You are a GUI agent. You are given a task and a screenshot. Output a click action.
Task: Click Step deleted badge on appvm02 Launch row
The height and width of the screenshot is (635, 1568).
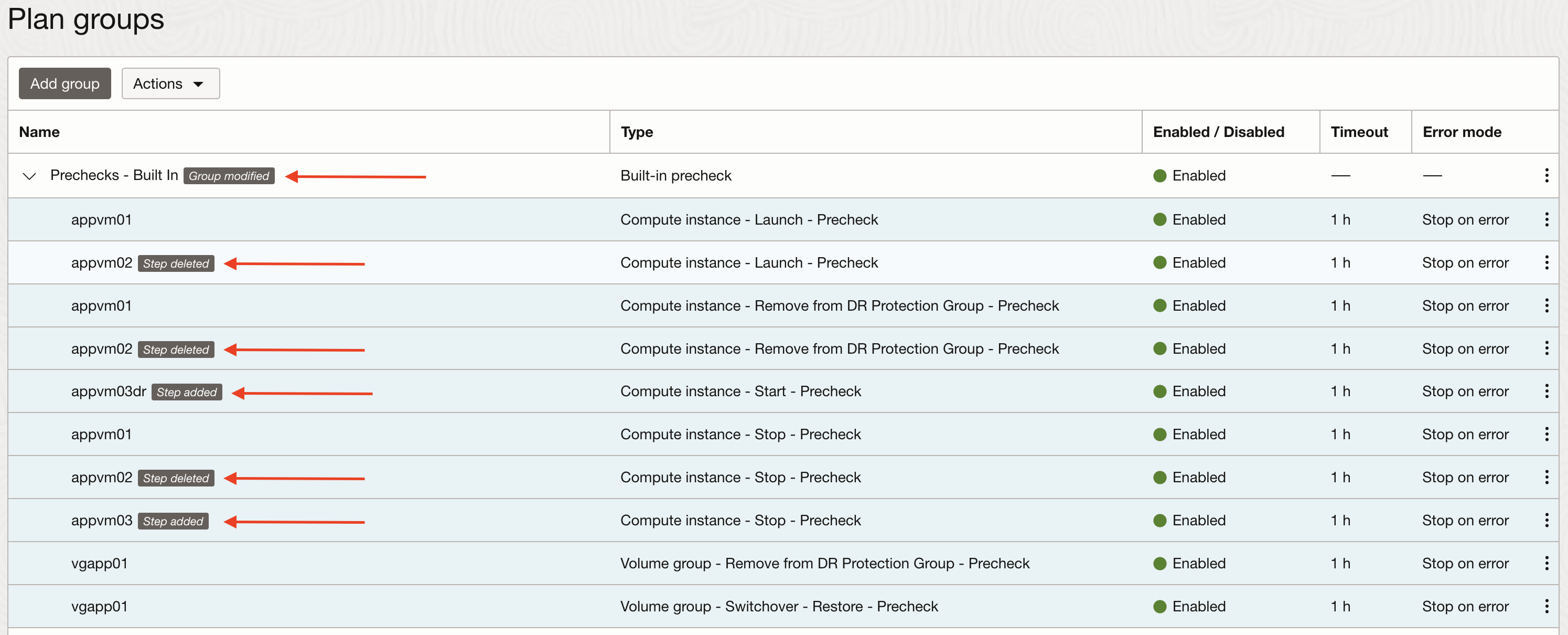pos(176,263)
